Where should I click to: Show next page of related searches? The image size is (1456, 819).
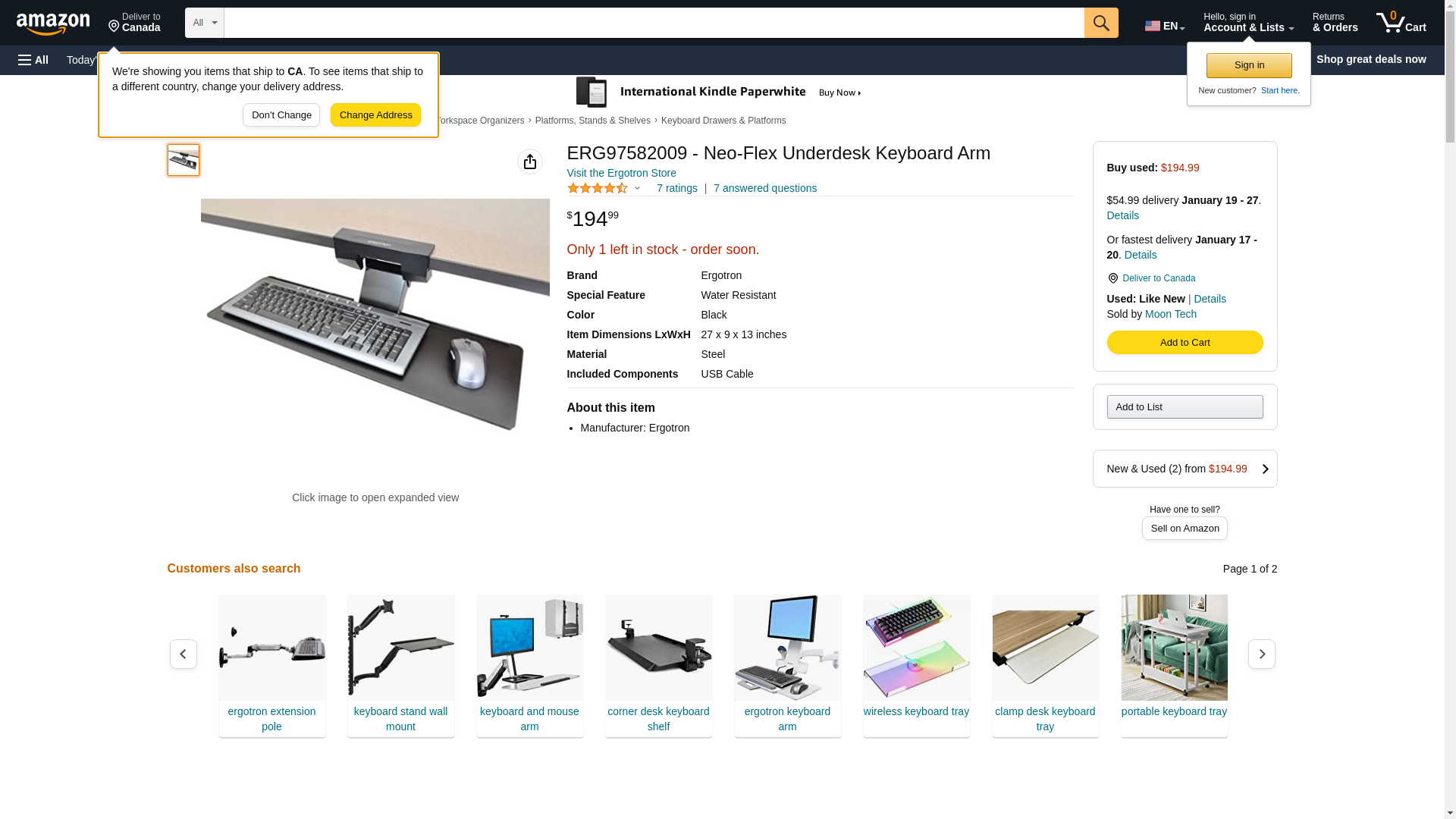pyautogui.click(x=1261, y=654)
